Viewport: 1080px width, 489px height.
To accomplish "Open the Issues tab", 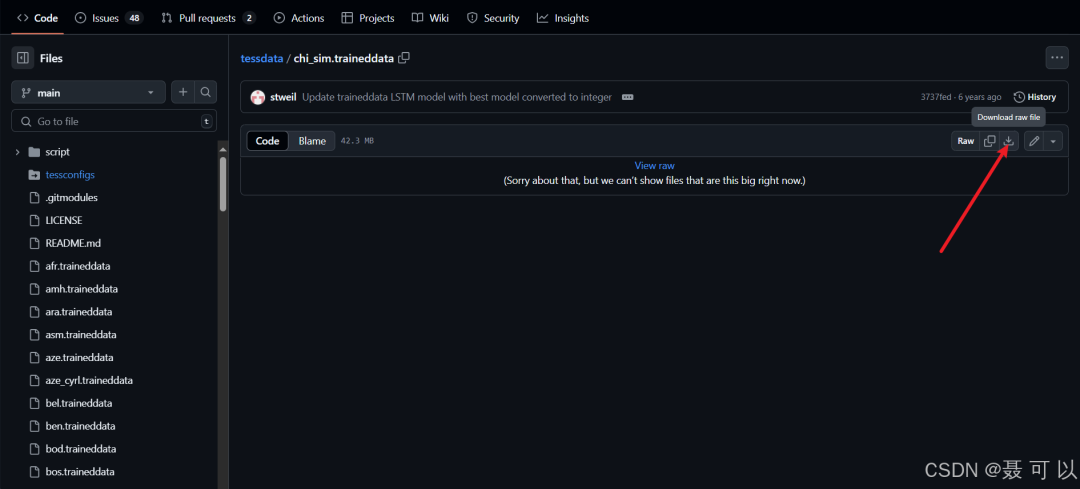I will click(x=108, y=18).
